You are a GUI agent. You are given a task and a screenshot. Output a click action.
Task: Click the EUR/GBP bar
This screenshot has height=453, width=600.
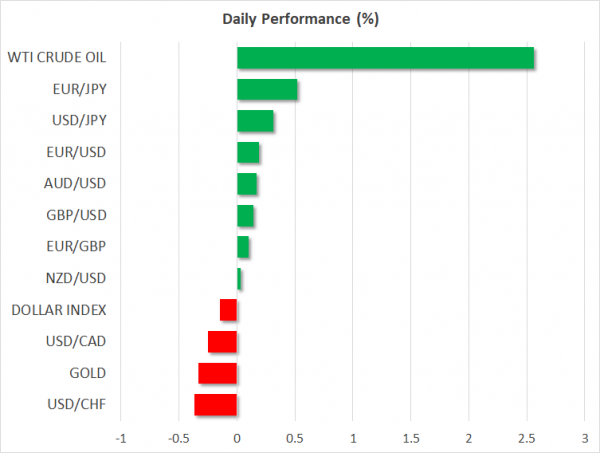[243, 247]
